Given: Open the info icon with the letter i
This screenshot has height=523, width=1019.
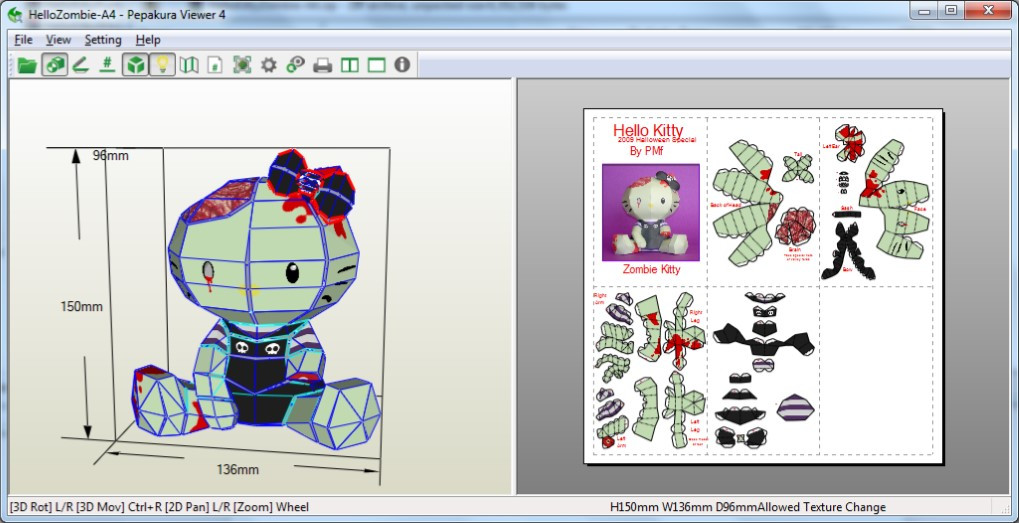Looking at the screenshot, I should pyautogui.click(x=402, y=64).
